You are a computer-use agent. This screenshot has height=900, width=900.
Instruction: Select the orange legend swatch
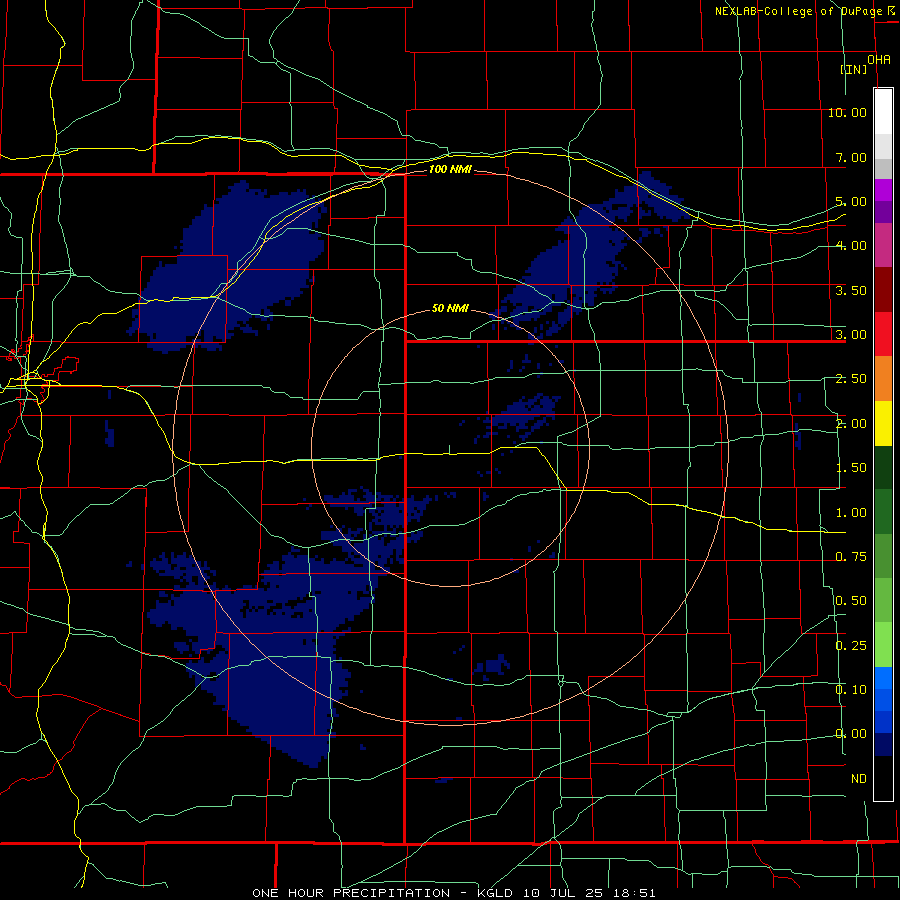click(883, 379)
